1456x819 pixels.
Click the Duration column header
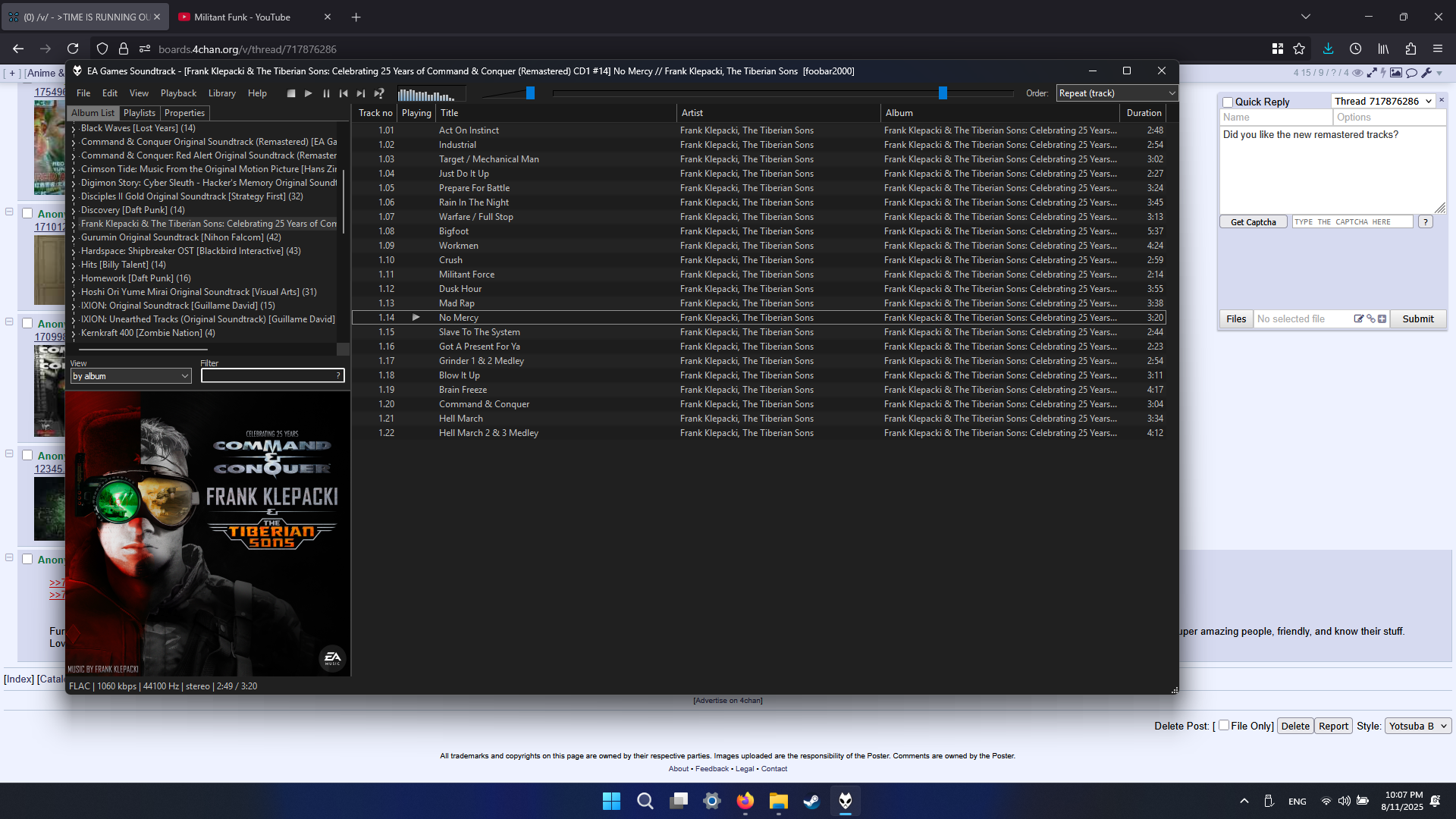click(1144, 113)
